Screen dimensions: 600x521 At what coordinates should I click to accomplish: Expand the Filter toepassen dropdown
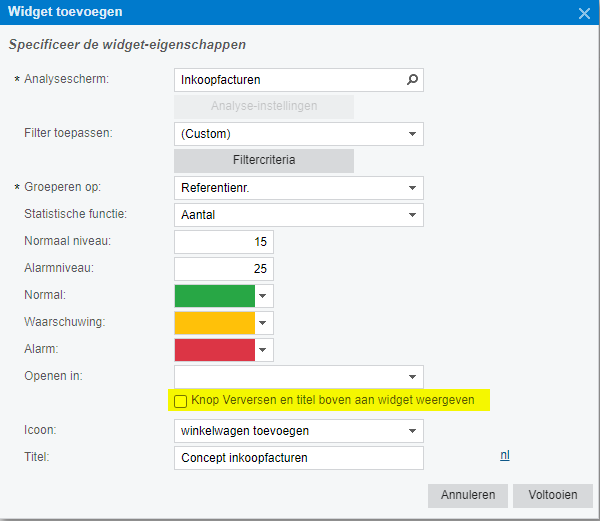click(x=411, y=133)
